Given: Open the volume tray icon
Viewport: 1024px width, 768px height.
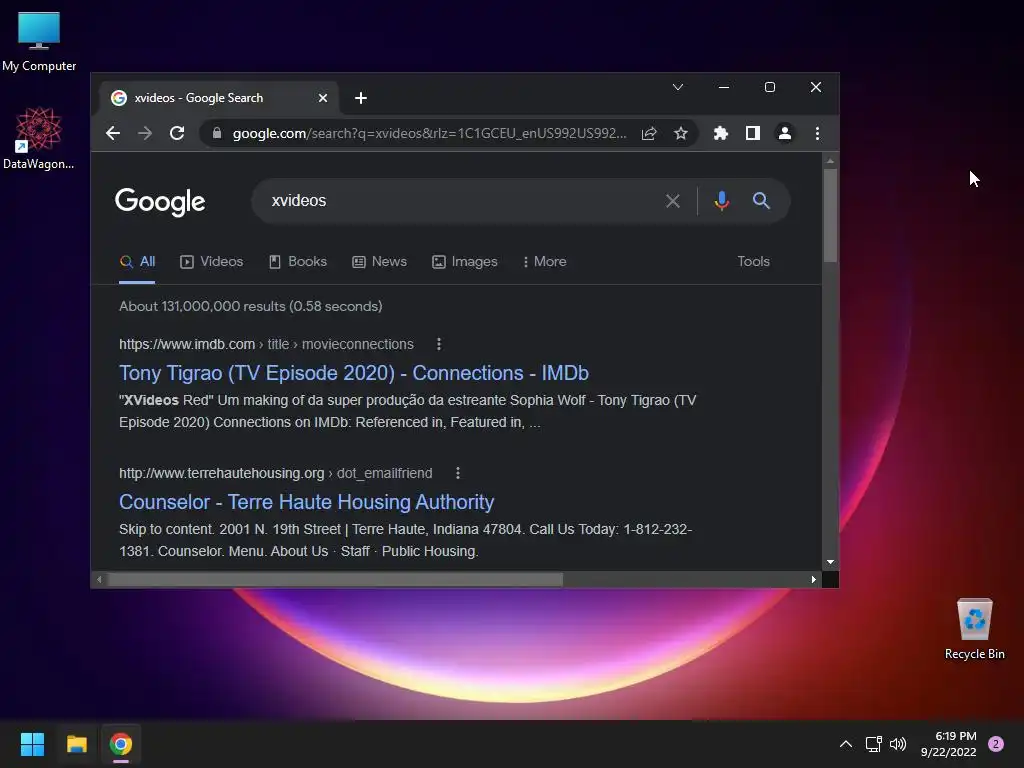Looking at the screenshot, I should coord(898,744).
